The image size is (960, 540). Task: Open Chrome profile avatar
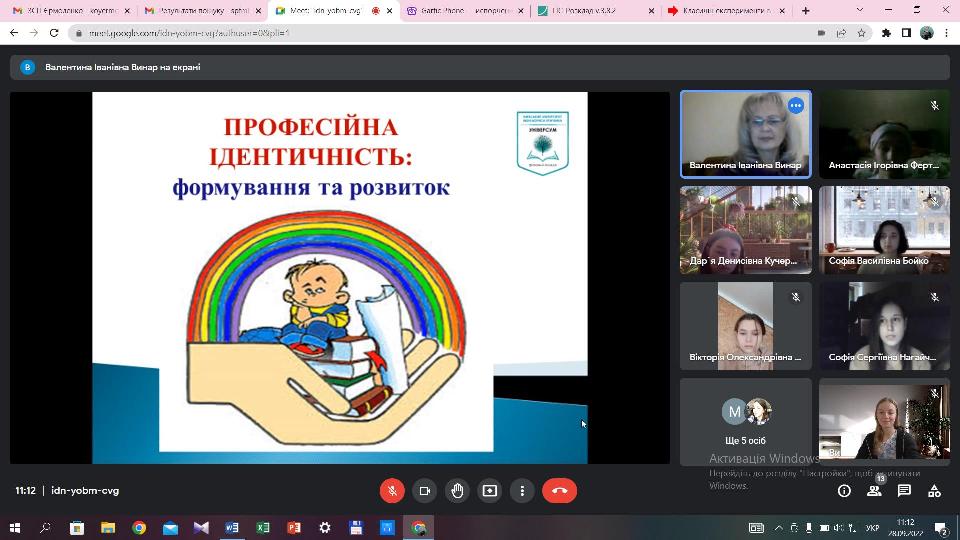927,33
